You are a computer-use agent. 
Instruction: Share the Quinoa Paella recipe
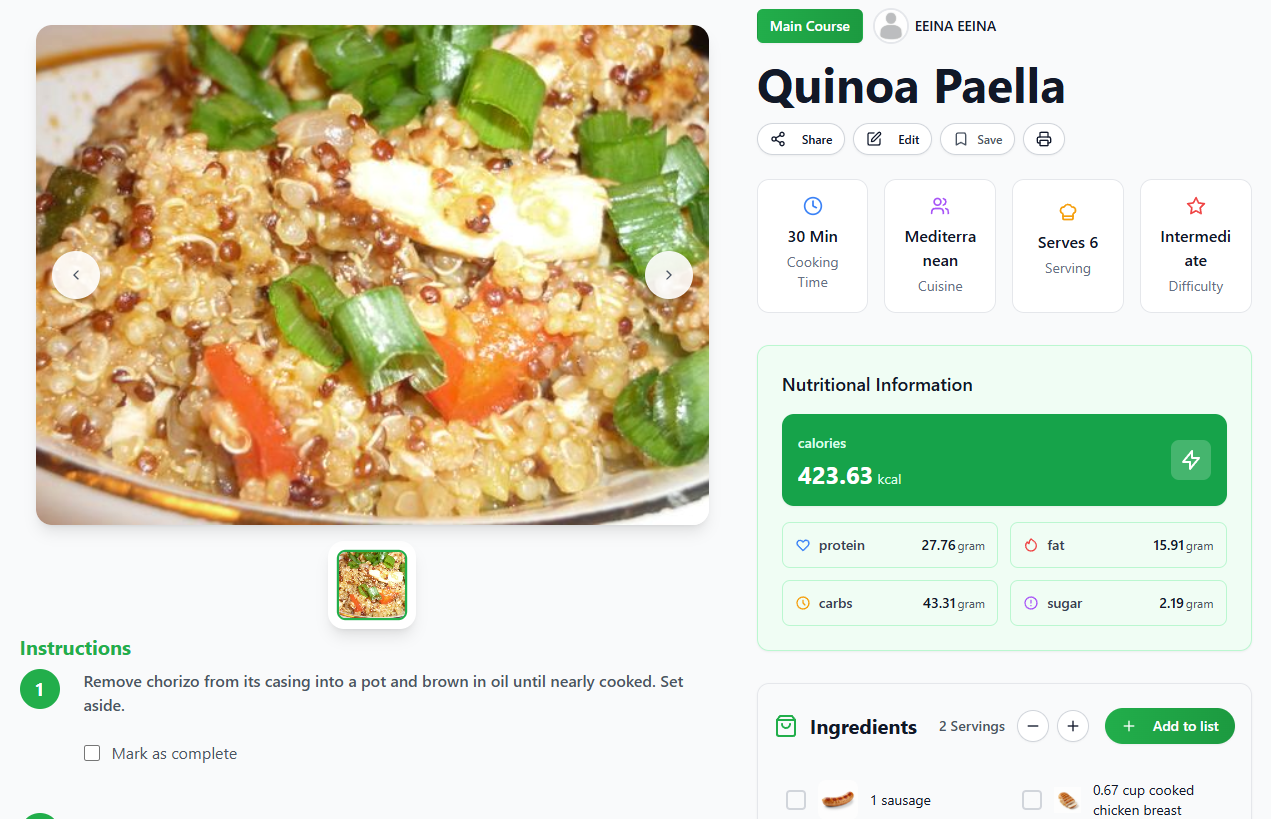[x=801, y=139]
